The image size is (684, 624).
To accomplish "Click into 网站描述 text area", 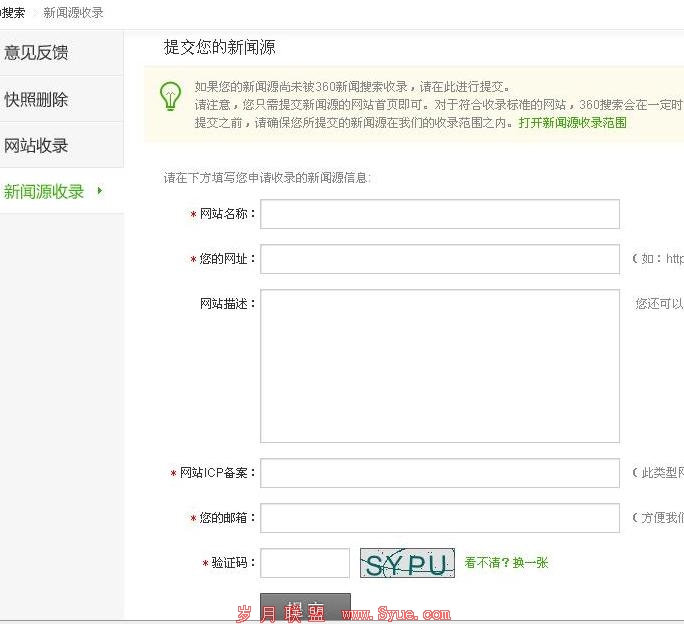I will coord(440,366).
